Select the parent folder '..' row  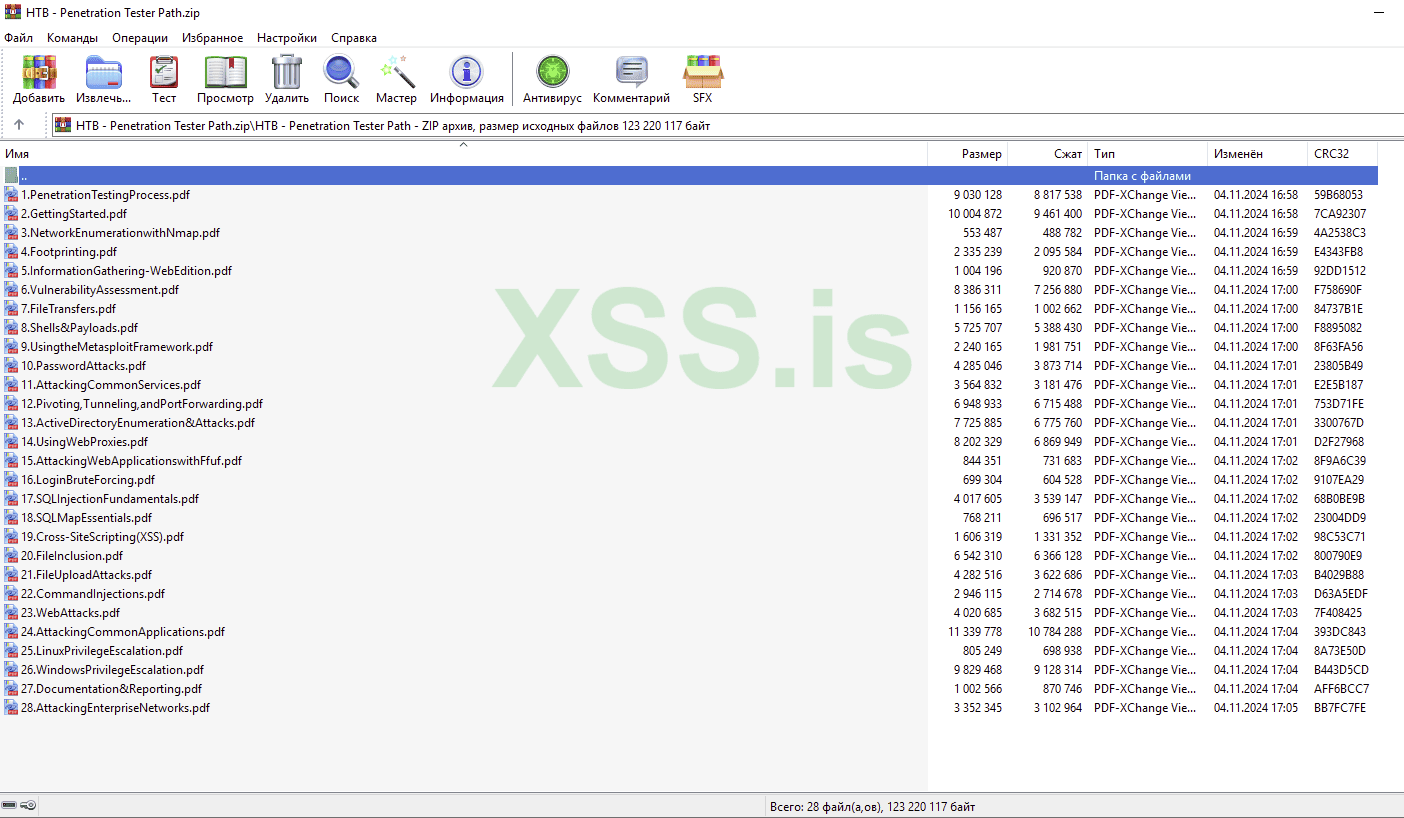point(689,176)
